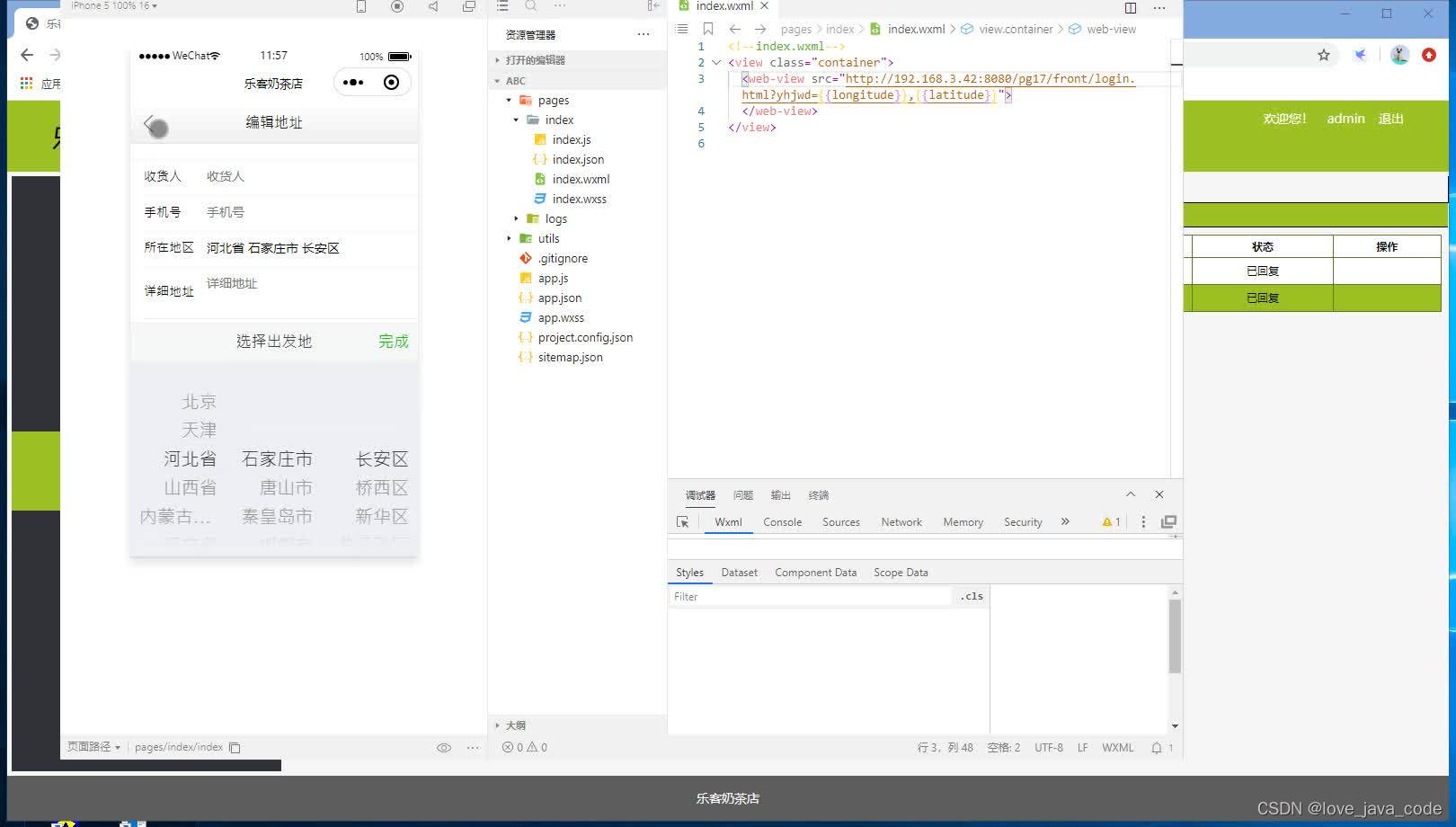Collapse the debugger panel with the up chevron
1456x827 pixels.
tap(1131, 494)
